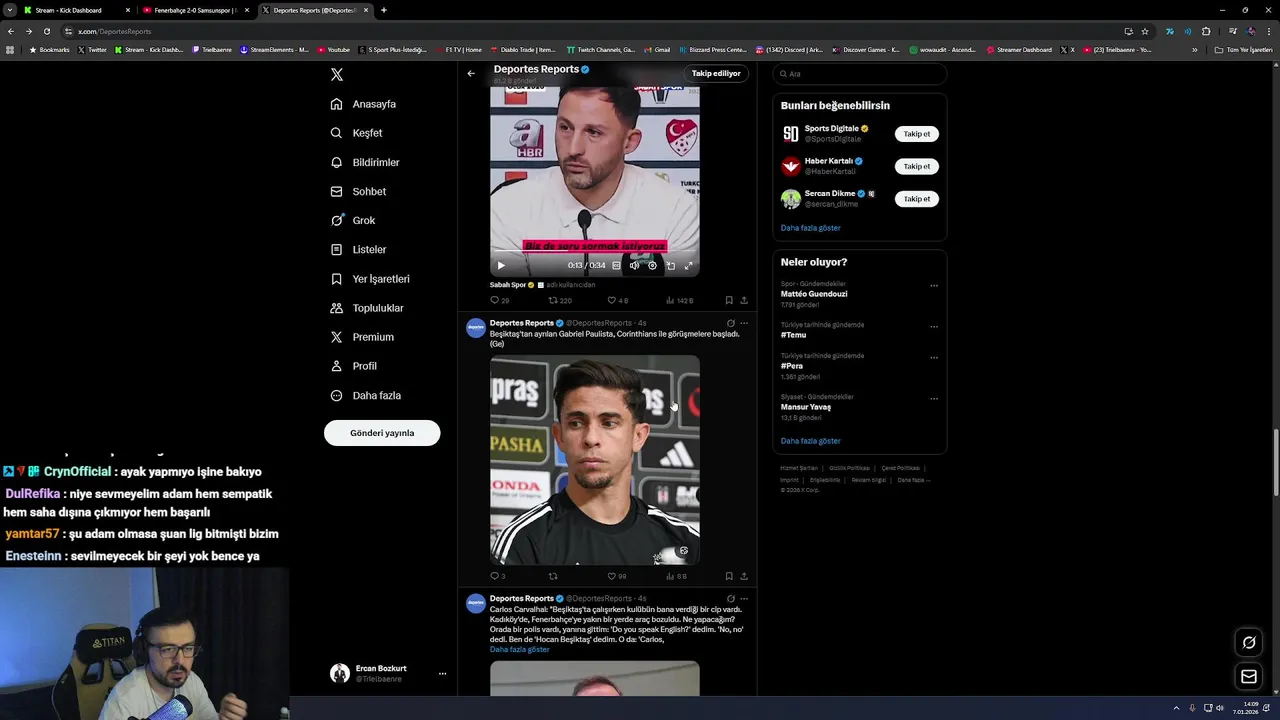Click the Gönderi yayınla button
Image resolution: width=1280 pixels, height=720 pixels.
pyautogui.click(x=382, y=433)
